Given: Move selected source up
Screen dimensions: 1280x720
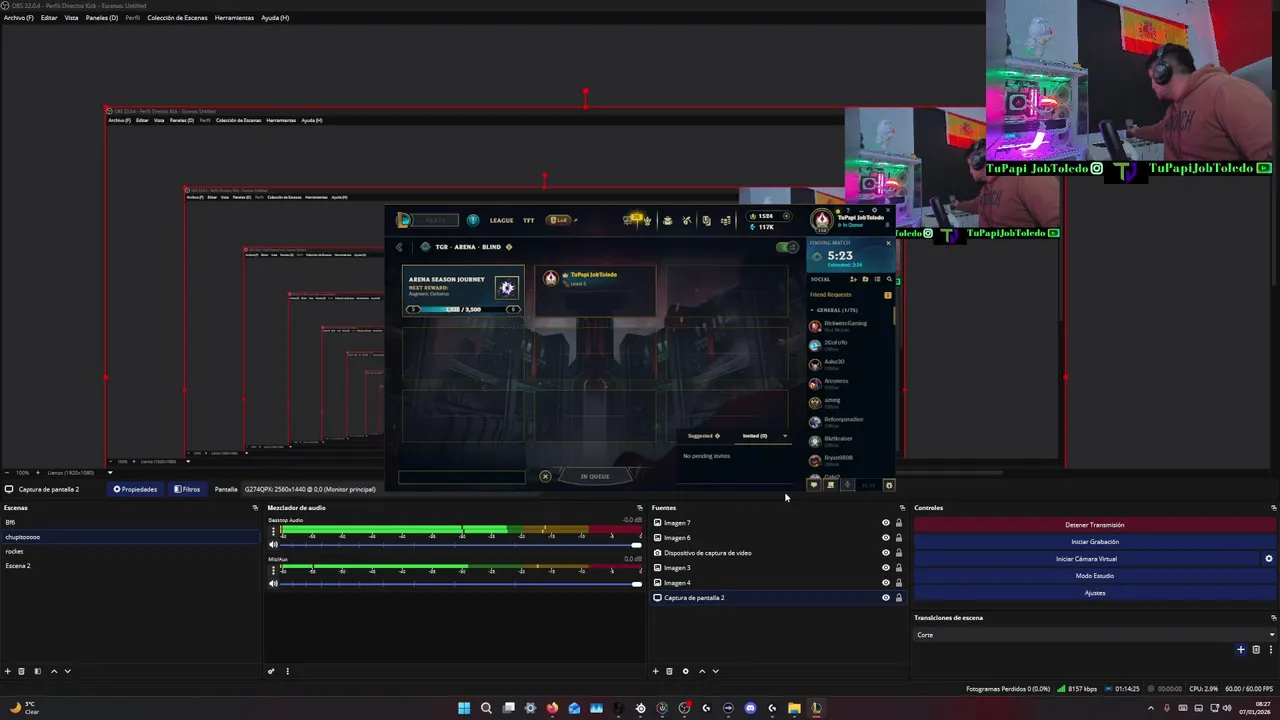Looking at the screenshot, I should [702, 671].
